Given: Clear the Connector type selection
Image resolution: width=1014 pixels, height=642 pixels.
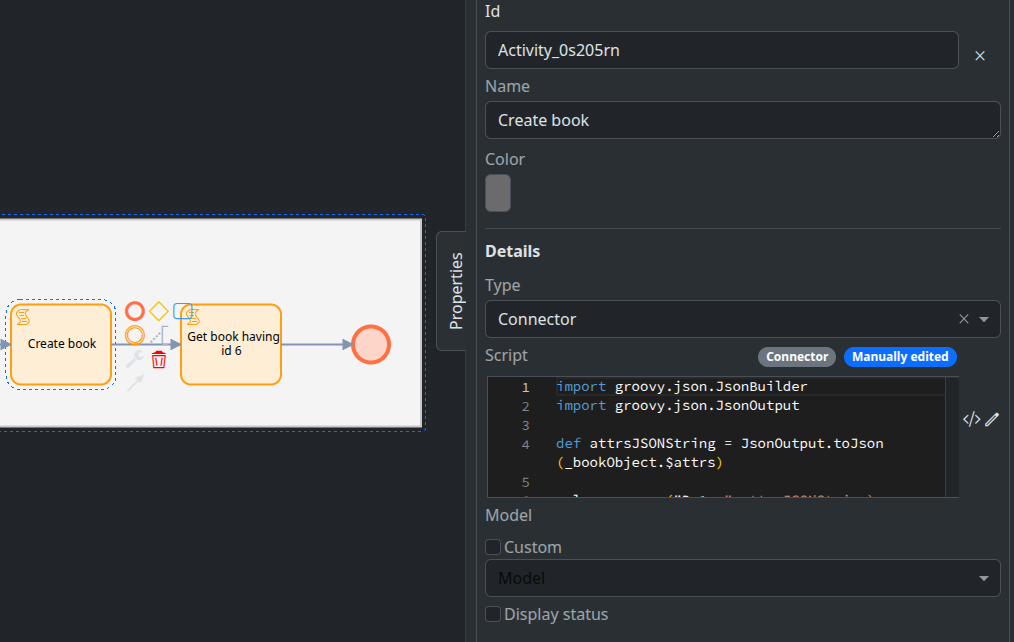Looking at the screenshot, I should [963, 319].
